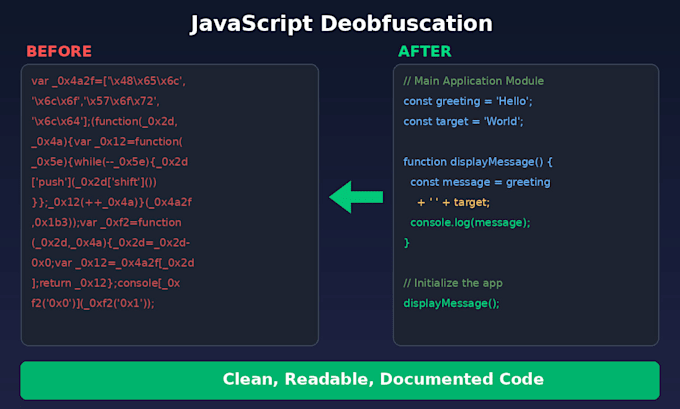Image resolution: width=680 pixels, height=409 pixels.
Task: Click the line ',0x1b3));var _0xf2=function'
Action: coord(106,222)
